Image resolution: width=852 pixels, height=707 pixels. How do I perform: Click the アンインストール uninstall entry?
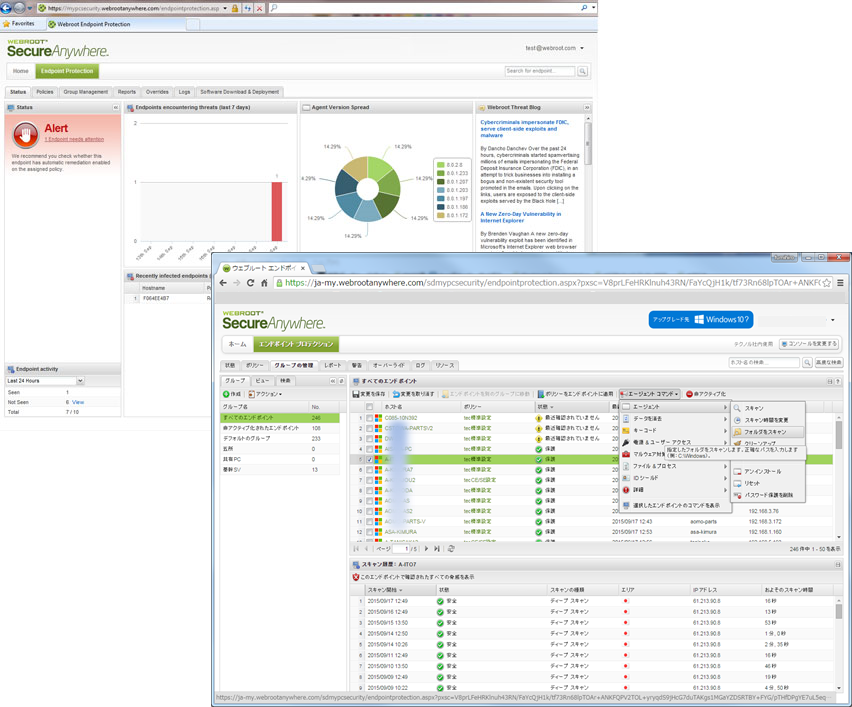762,471
